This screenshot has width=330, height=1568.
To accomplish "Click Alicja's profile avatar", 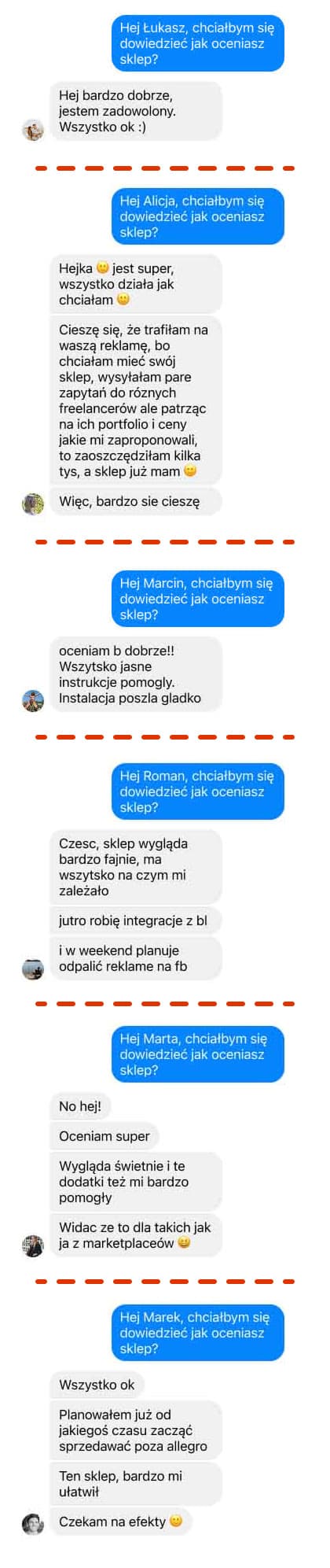I will (x=33, y=504).
